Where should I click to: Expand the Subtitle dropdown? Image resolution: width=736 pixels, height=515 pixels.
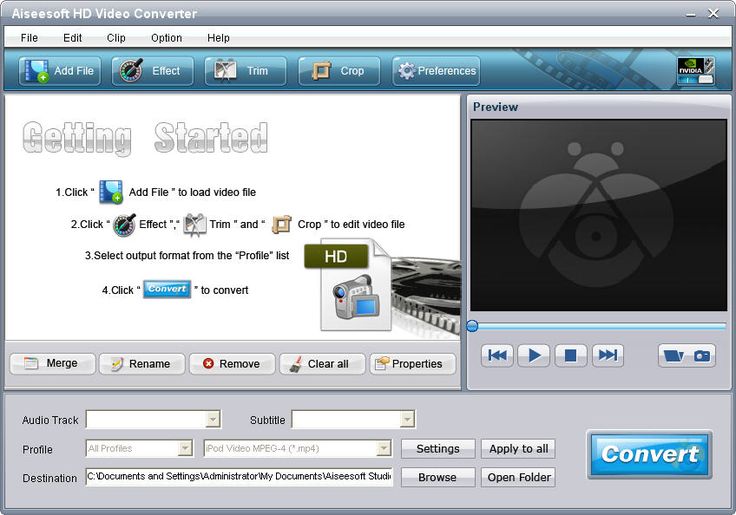click(x=406, y=419)
